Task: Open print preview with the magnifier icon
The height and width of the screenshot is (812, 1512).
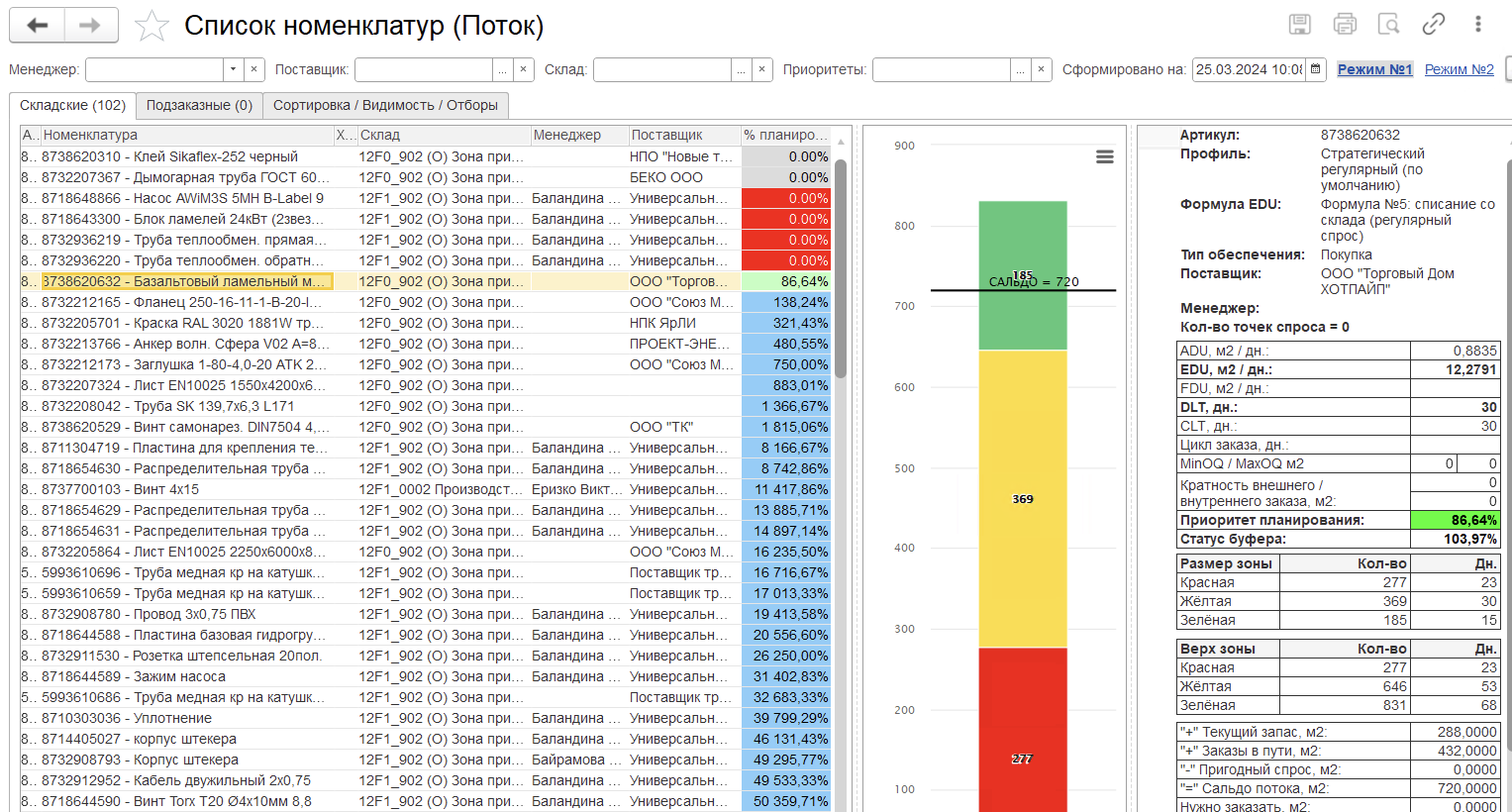Action: point(1389,25)
